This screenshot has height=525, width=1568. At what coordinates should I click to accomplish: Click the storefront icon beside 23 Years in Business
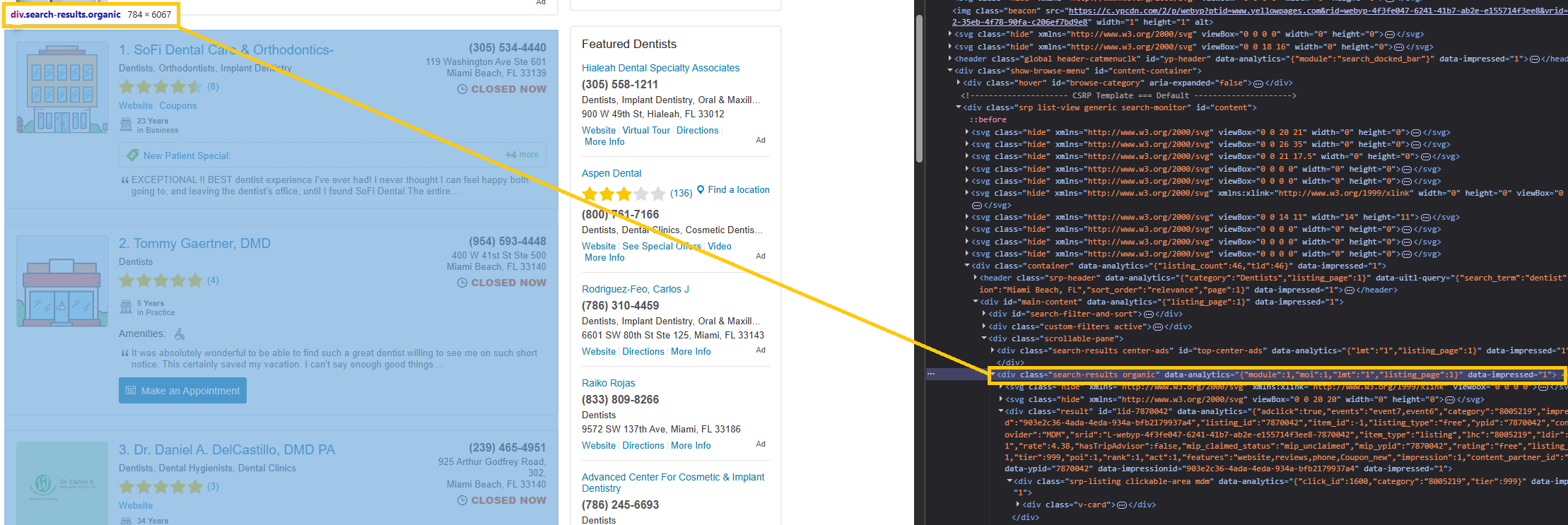point(126,125)
